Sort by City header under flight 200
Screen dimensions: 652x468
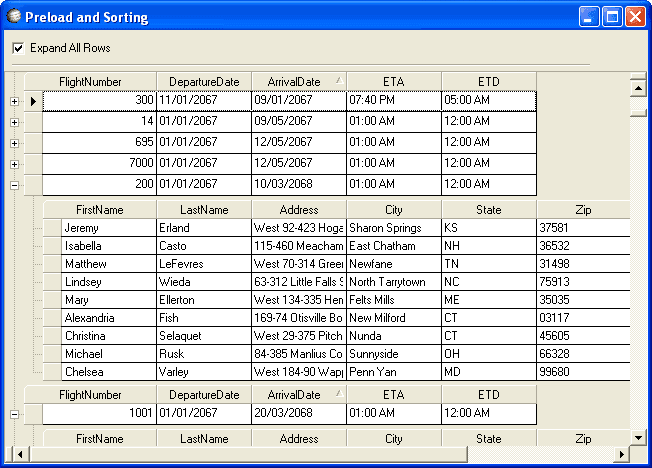pos(394,210)
